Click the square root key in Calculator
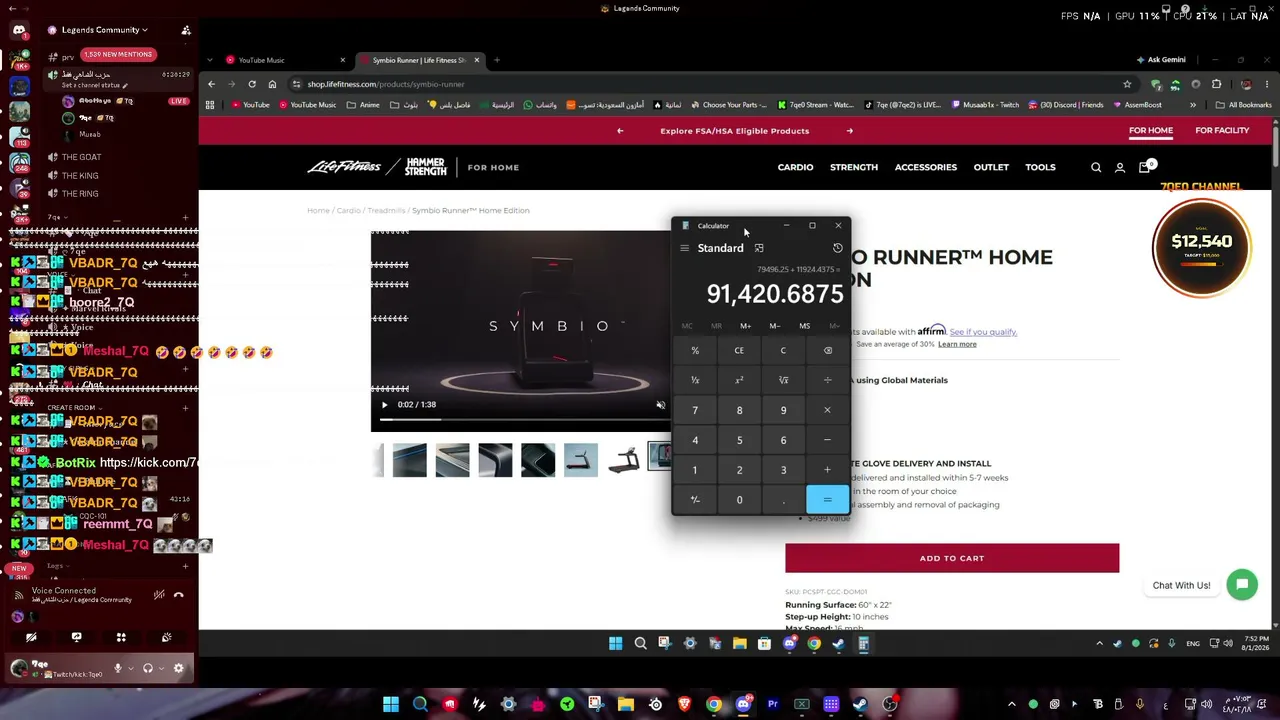 (783, 380)
